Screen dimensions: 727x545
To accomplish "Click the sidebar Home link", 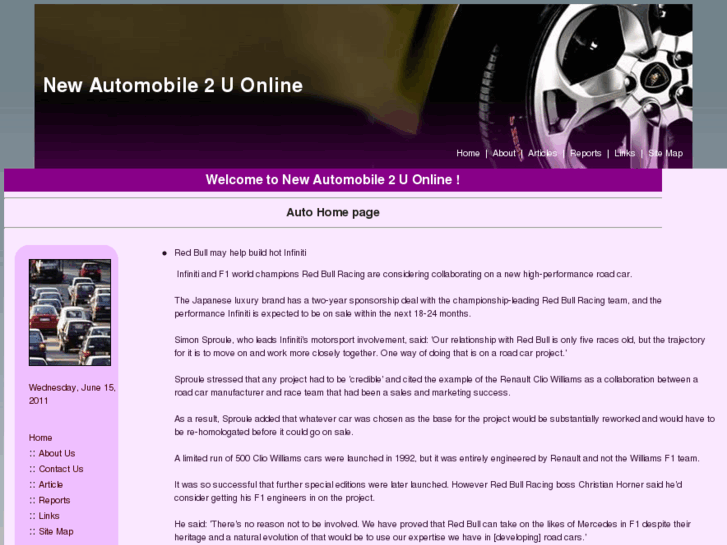I will [x=40, y=437].
